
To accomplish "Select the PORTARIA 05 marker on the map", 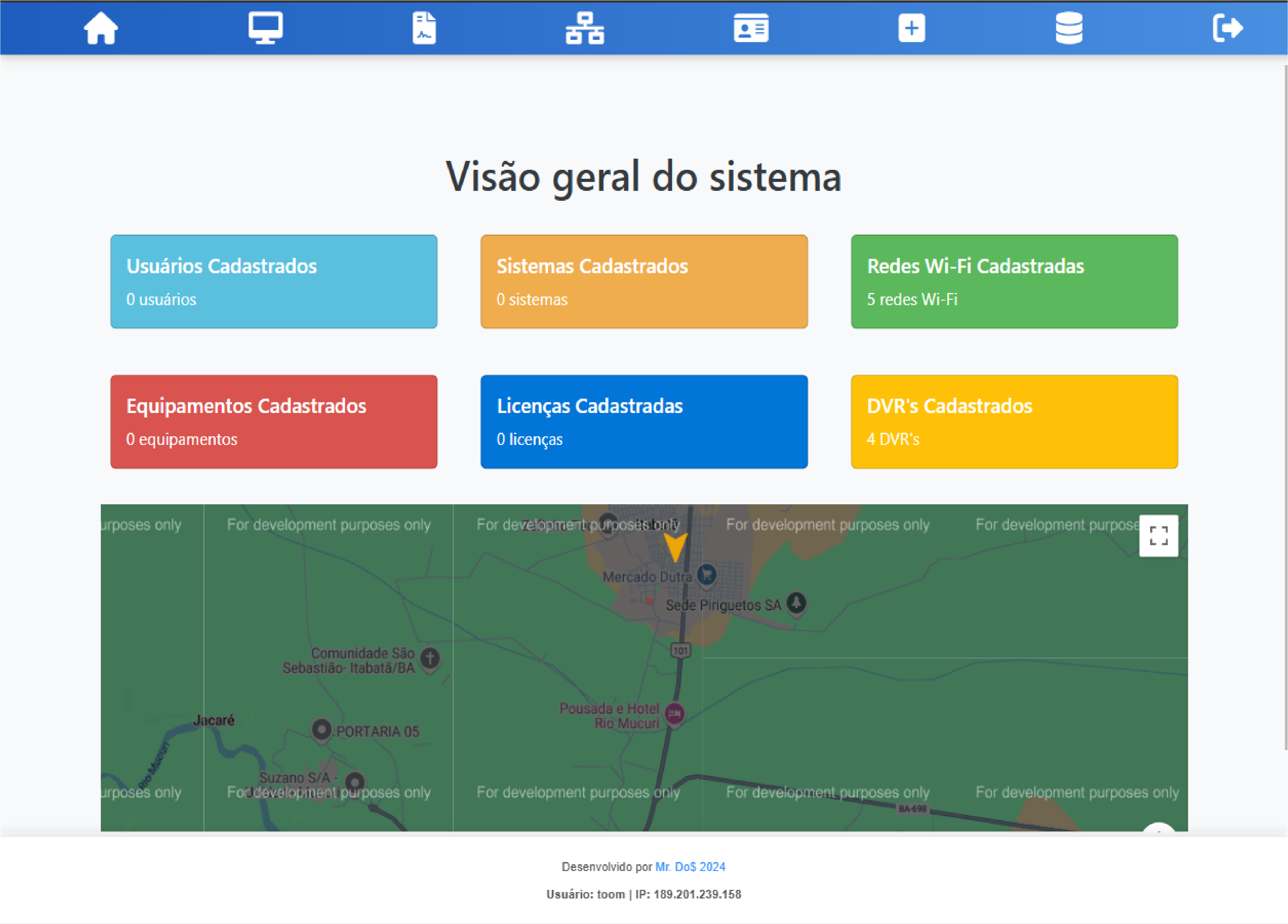I will click(x=321, y=731).
